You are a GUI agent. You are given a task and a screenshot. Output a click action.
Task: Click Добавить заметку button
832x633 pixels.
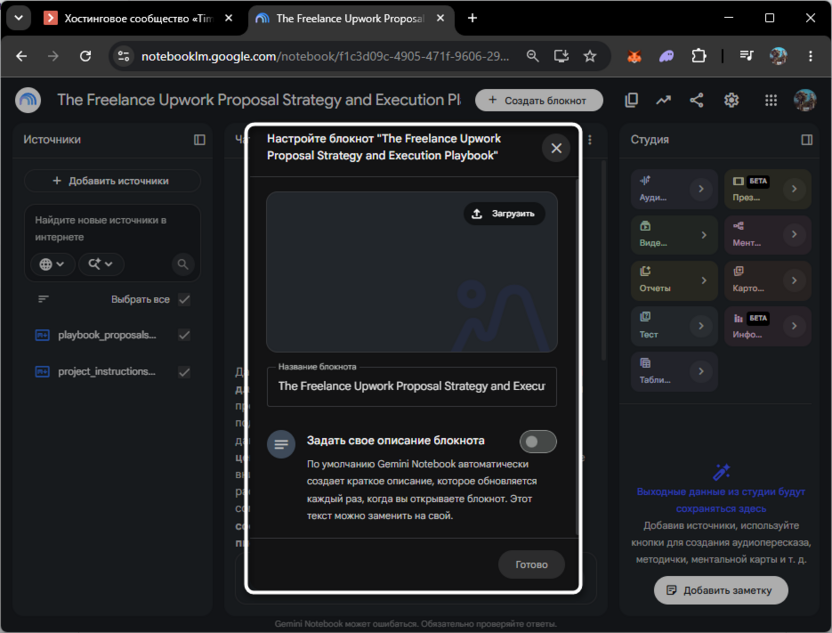coord(721,590)
